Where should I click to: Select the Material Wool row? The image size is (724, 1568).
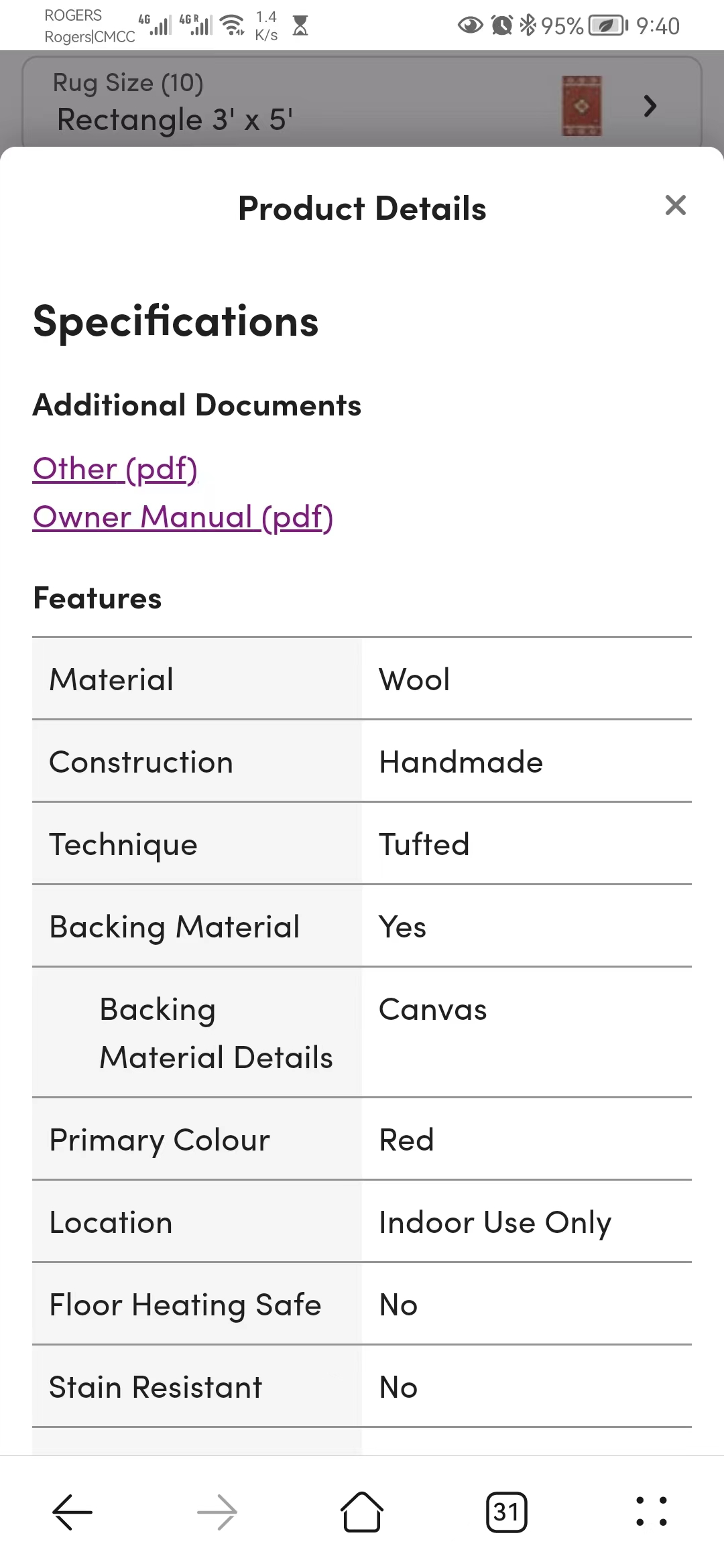pos(362,679)
